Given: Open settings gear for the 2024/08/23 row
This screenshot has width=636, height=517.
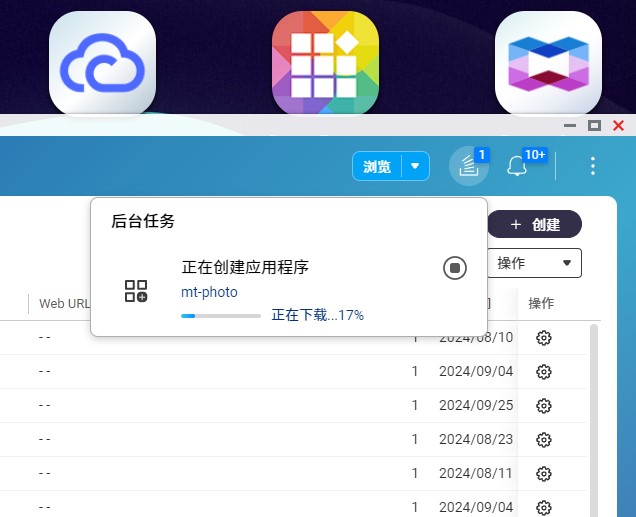Looking at the screenshot, I should (544, 439).
